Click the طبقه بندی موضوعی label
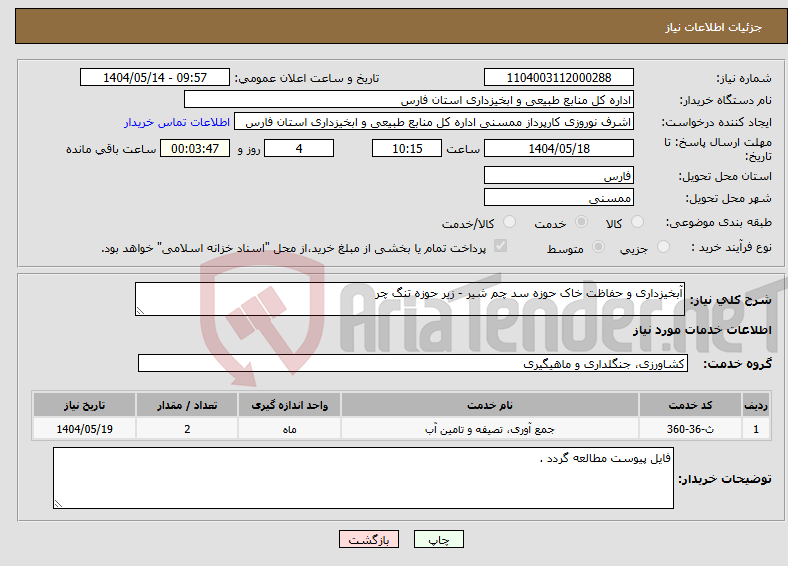Screen dimensions: 788x566 [x=719, y=222]
